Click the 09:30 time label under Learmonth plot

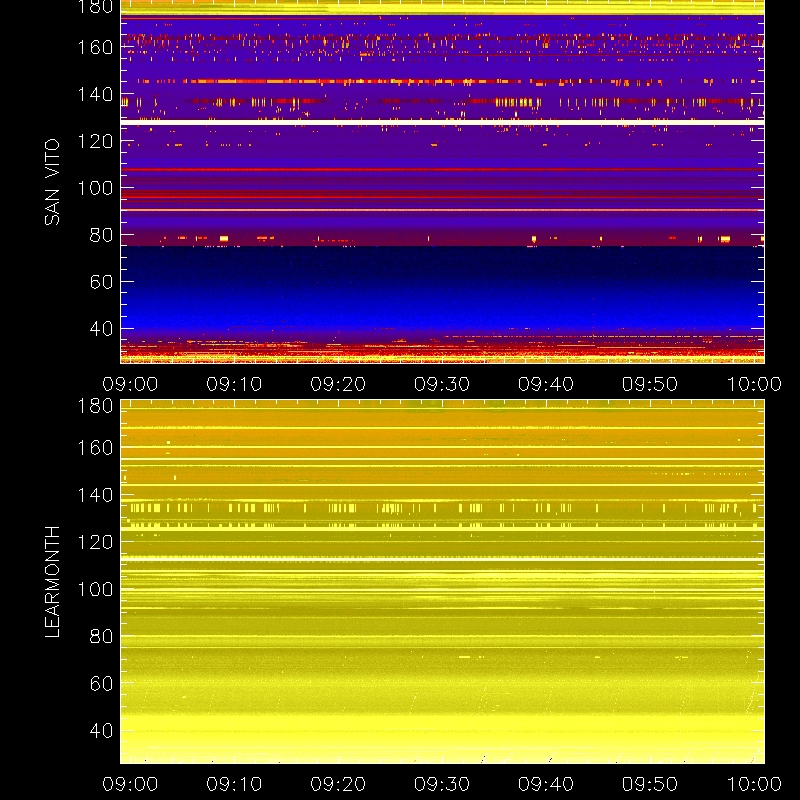[442, 784]
